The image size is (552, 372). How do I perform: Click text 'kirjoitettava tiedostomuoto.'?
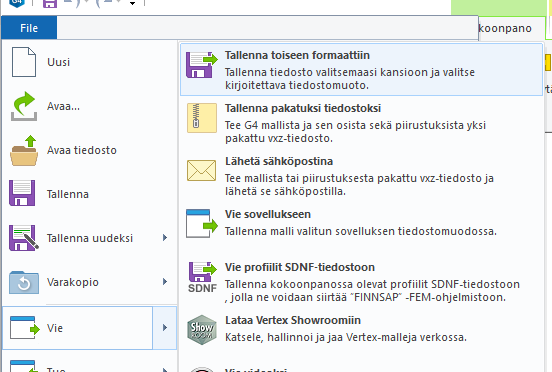tap(297, 85)
